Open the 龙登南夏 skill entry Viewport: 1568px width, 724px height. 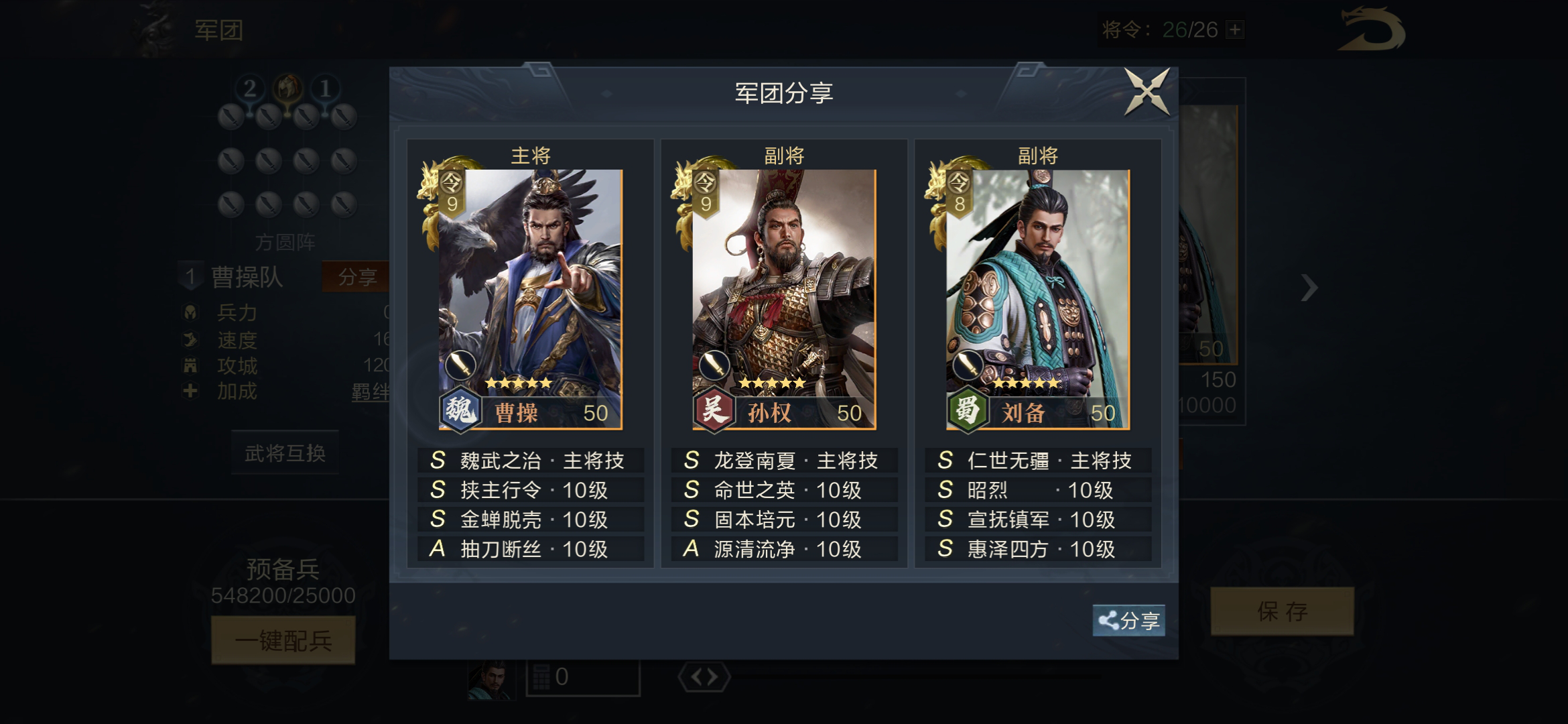(x=784, y=461)
